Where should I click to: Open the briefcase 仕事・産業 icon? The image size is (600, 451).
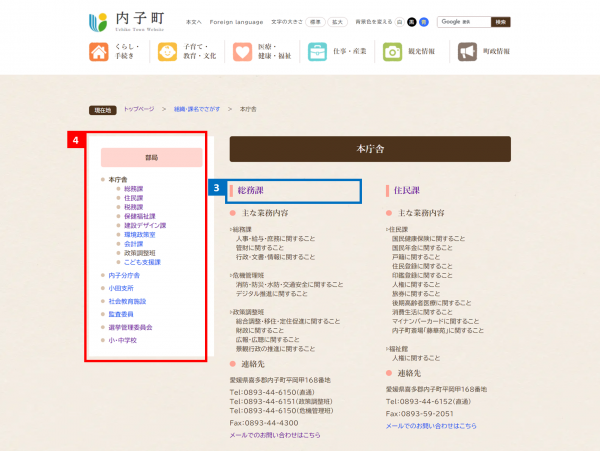318,52
